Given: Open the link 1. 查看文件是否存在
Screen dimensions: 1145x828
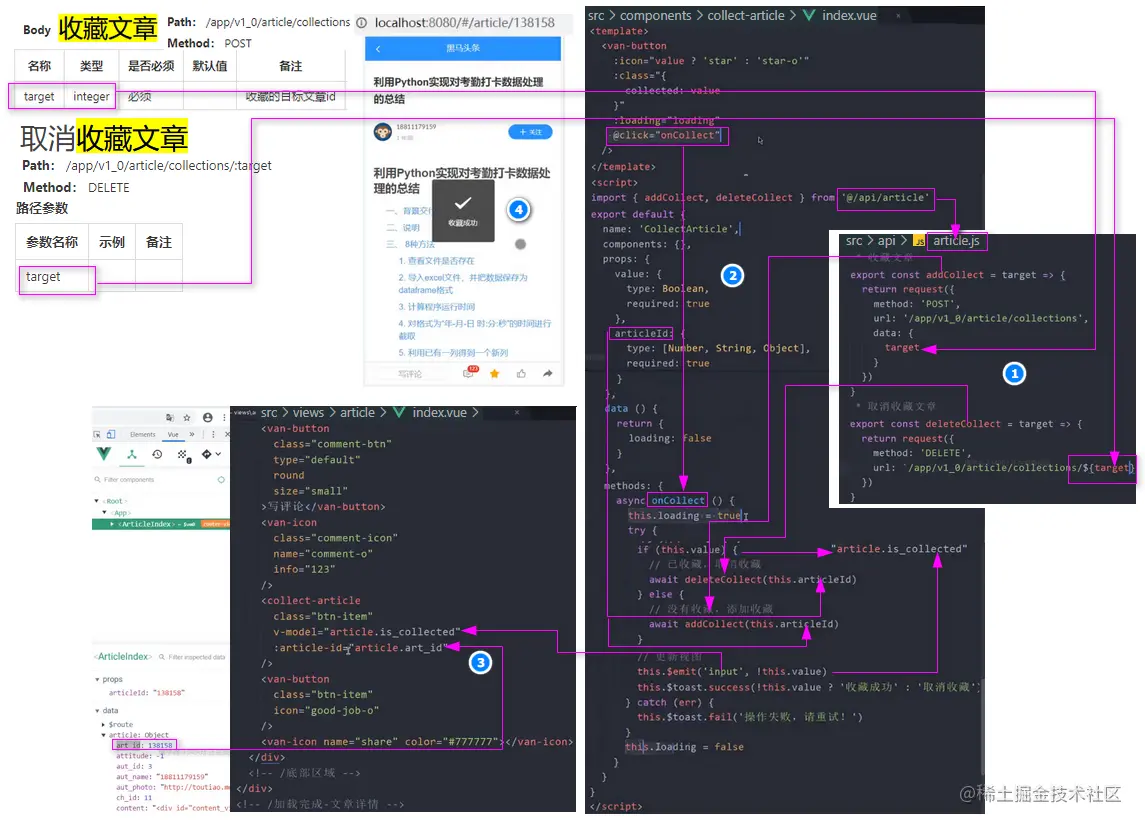Looking at the screenshot, I should tap(437, 261).
